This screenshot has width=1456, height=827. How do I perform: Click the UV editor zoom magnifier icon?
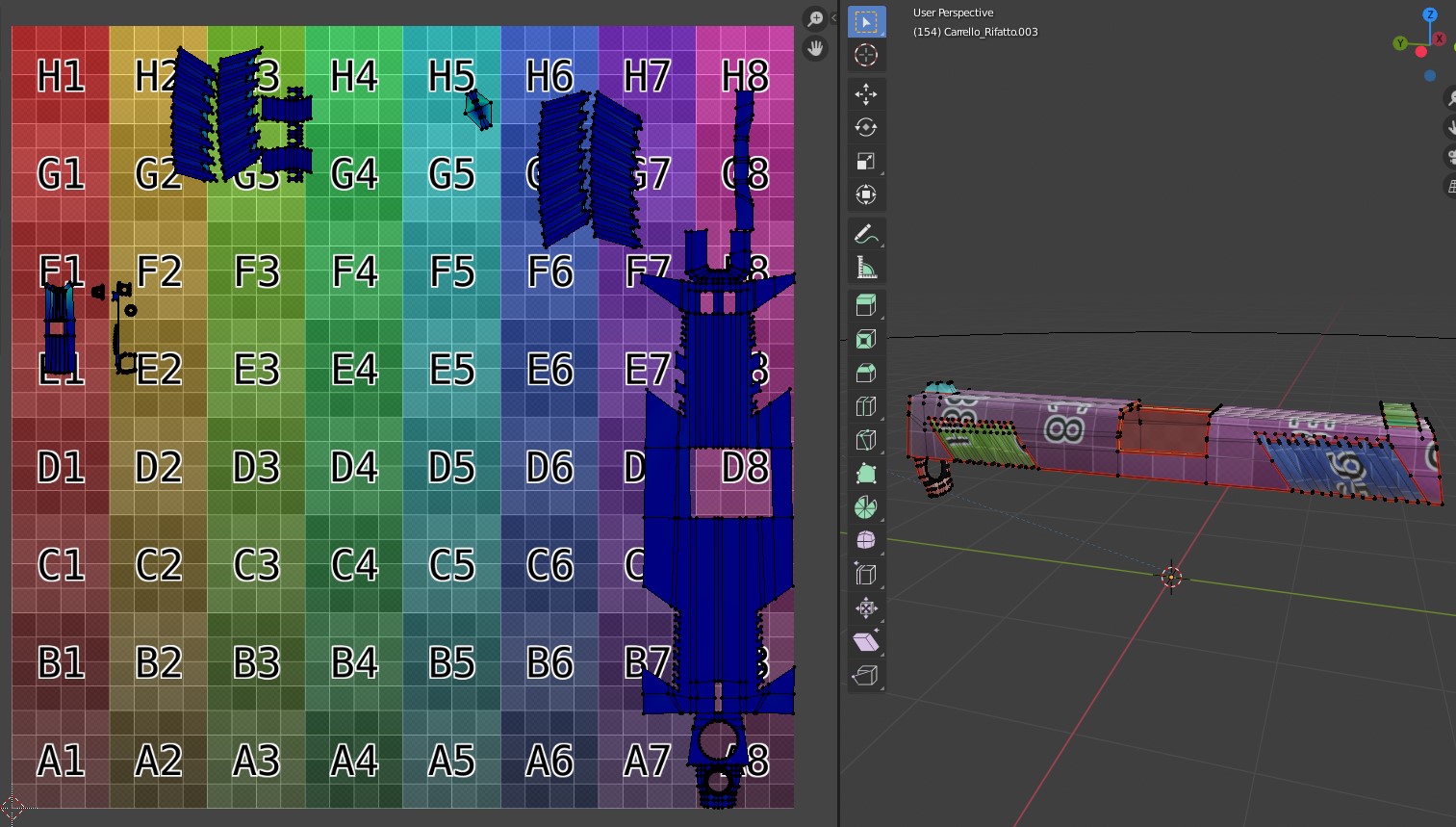tap(815, 19)
